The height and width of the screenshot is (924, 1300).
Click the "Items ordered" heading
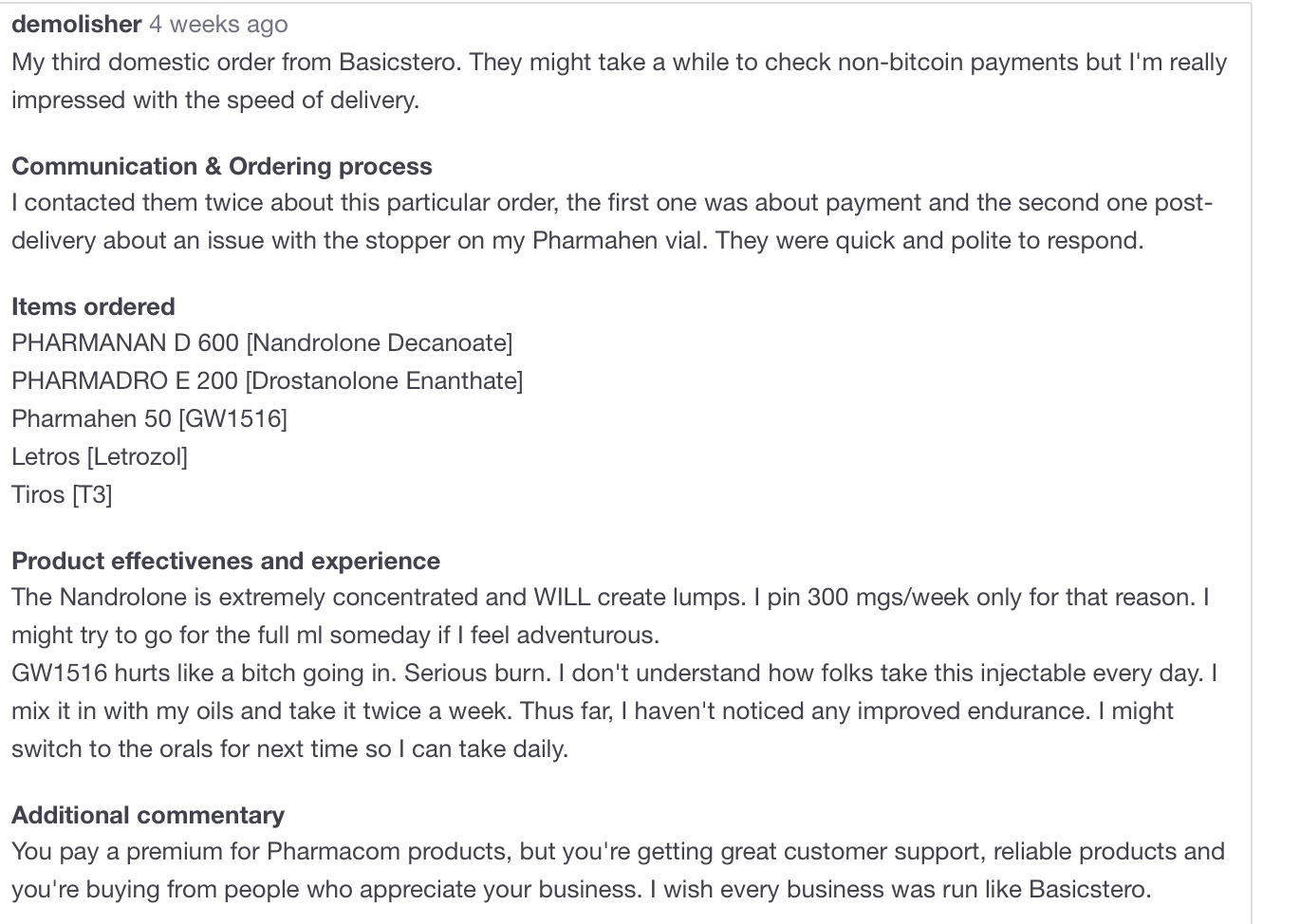point(93,306)
